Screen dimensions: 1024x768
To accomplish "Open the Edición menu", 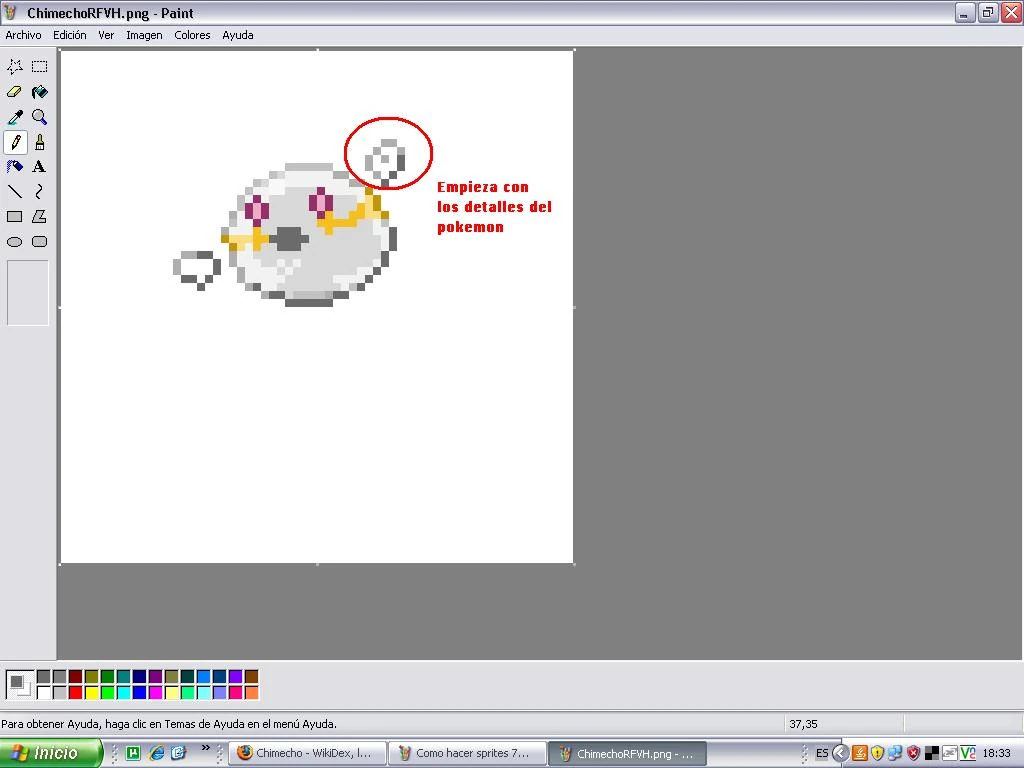I will pyautogui.click(x=70, y=35).
